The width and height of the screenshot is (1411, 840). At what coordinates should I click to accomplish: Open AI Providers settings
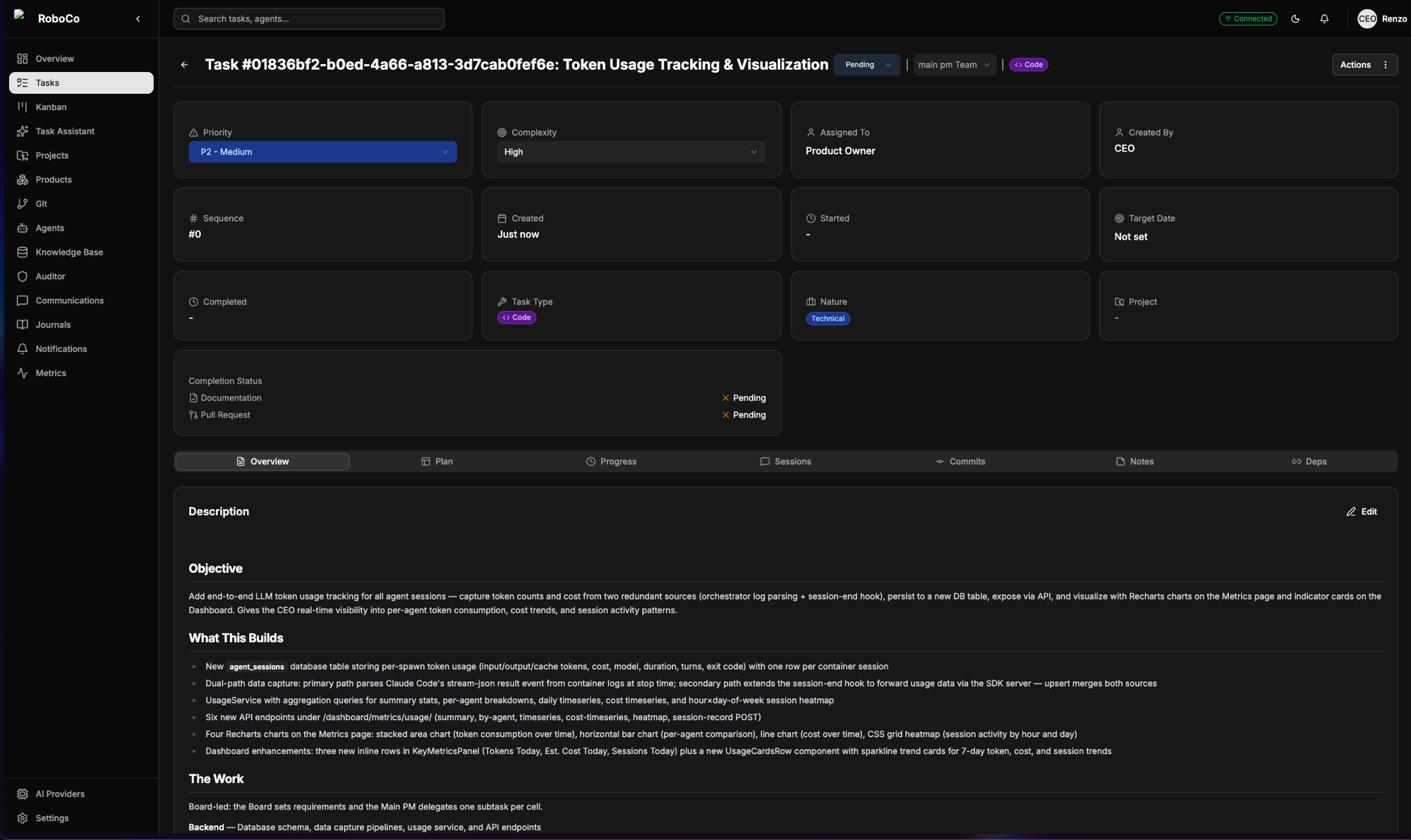[x=81, y=794]
